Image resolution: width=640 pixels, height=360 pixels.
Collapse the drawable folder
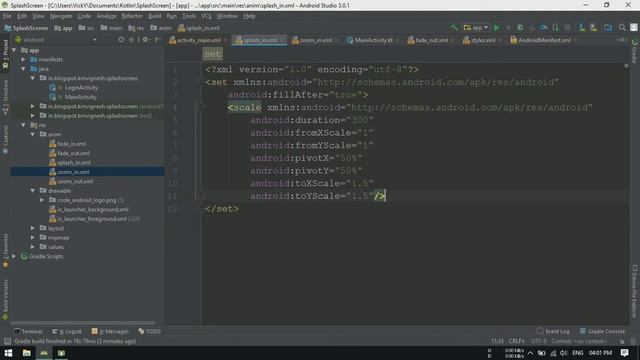(x=33, y=191)
